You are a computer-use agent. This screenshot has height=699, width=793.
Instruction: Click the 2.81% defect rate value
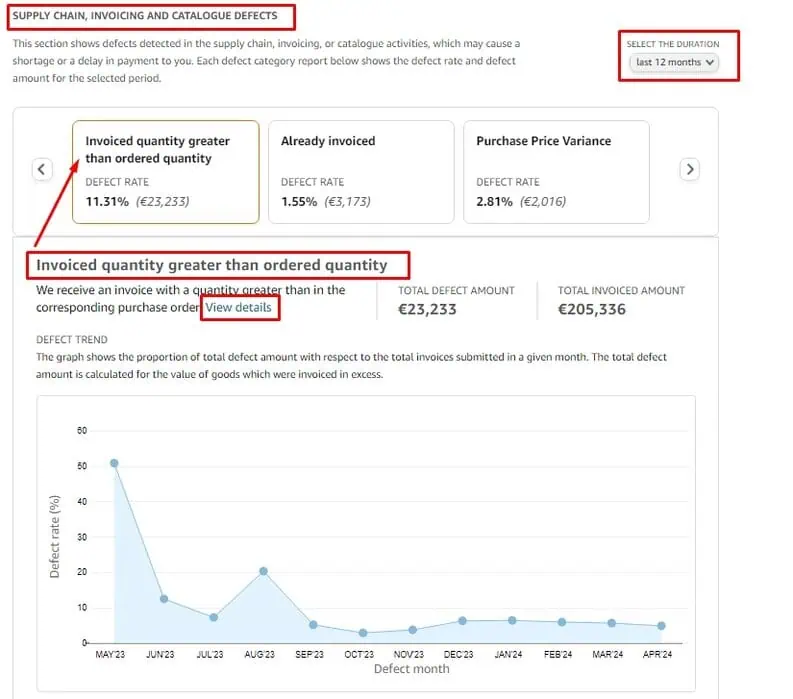494,202
